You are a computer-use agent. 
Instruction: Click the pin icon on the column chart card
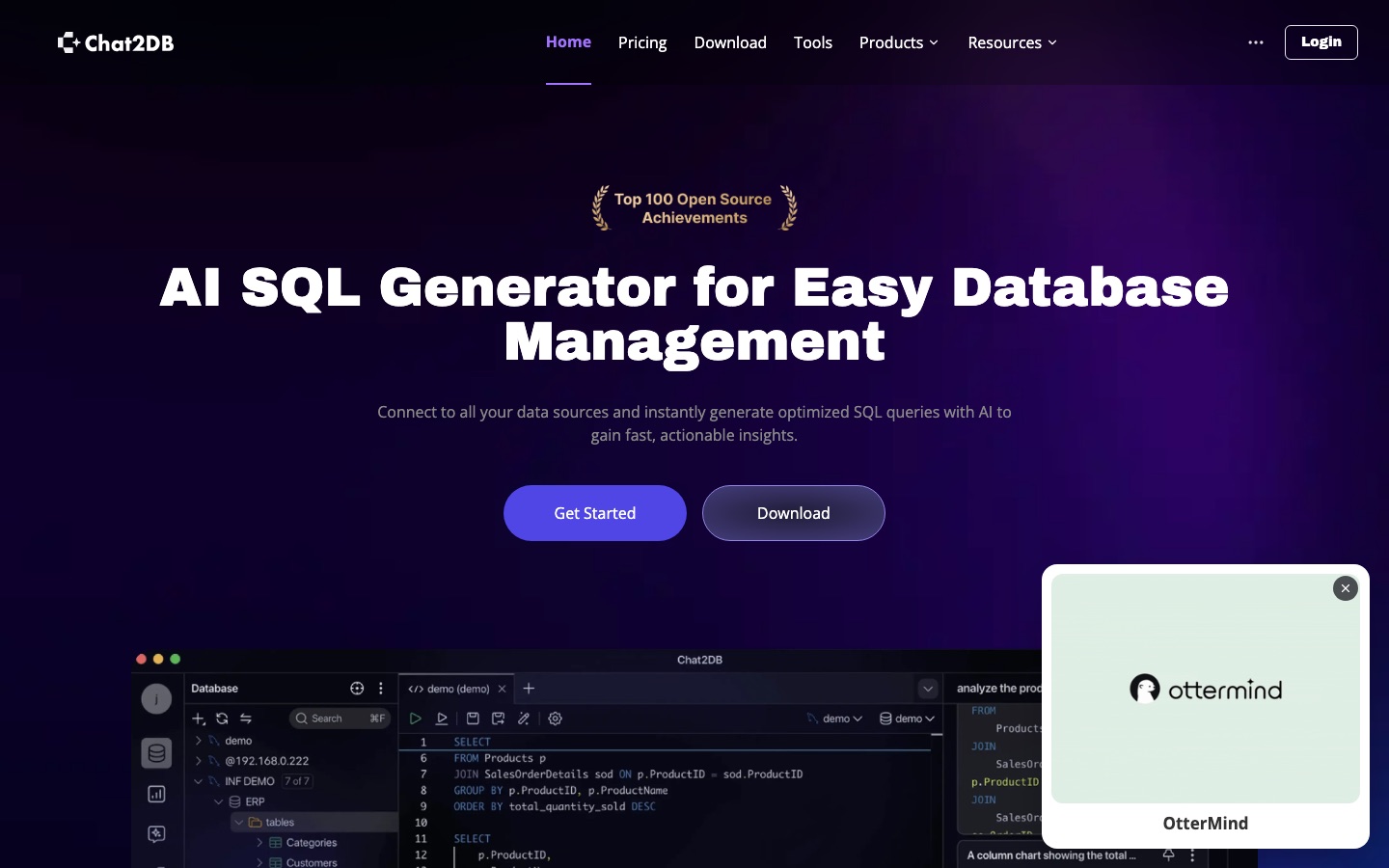1168,855
